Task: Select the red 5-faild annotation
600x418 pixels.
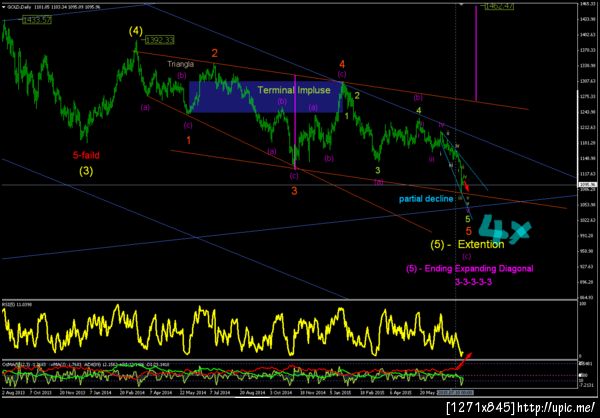Action: (86, 155)
